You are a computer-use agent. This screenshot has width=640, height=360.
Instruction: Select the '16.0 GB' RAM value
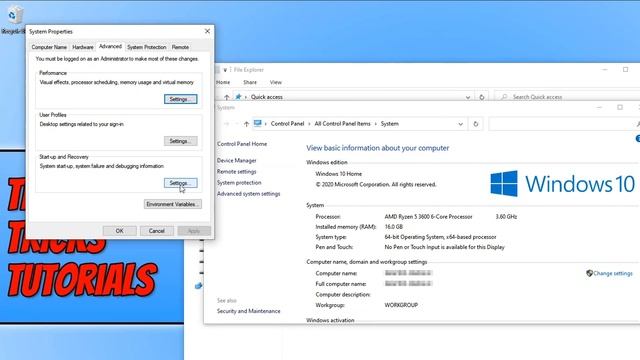[393, 227]
